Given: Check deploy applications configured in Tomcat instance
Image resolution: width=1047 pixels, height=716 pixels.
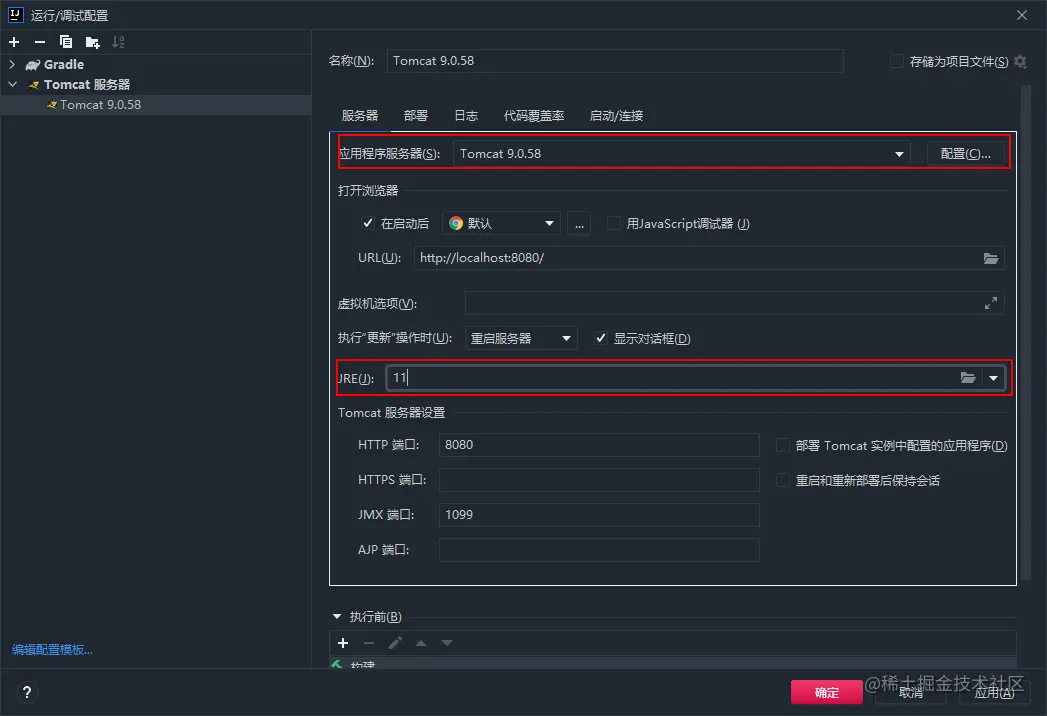Looking at the screenshot, I should [x=783, y=445].
